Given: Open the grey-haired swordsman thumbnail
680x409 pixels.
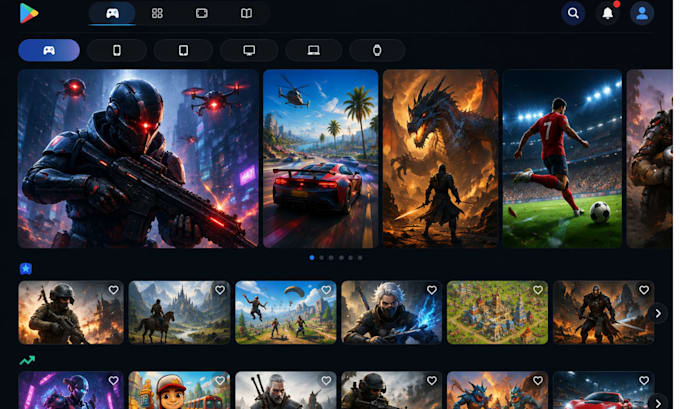Looking at the screenshot, I should 286,390.
